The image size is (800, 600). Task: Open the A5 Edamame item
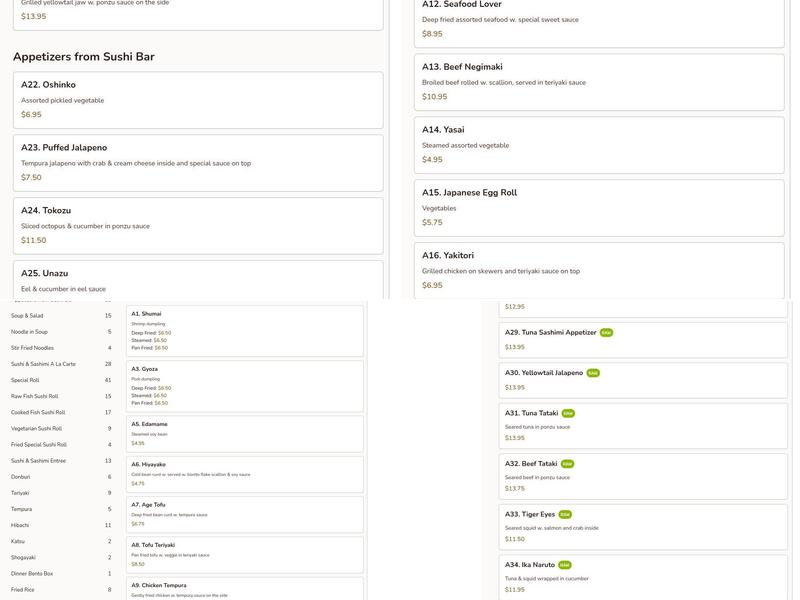tap(244, 433)
